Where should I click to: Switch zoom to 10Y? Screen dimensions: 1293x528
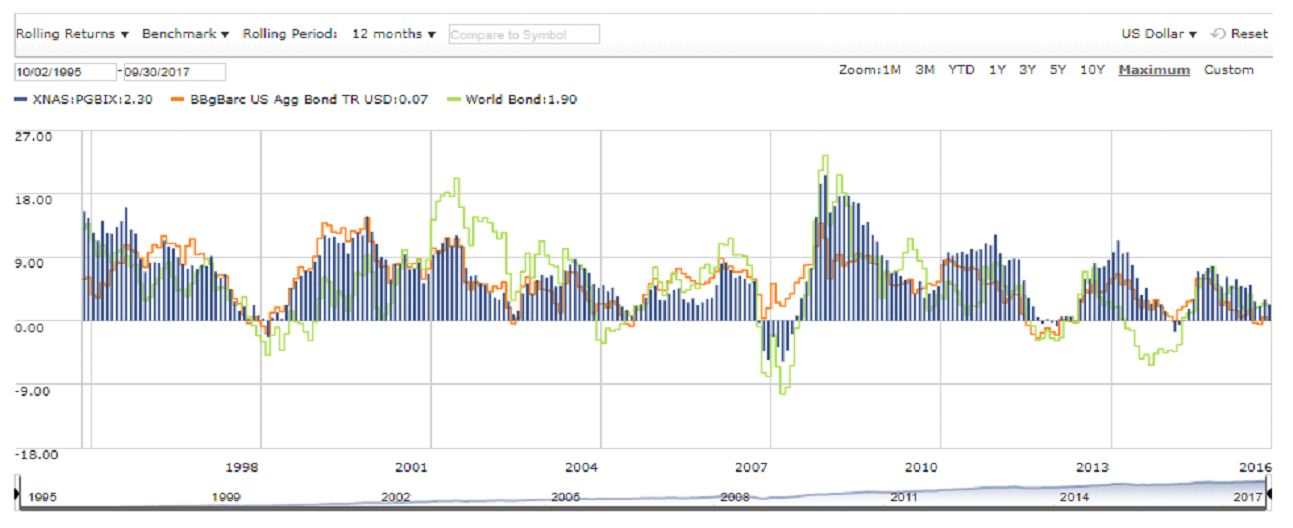coord(1092,70)
